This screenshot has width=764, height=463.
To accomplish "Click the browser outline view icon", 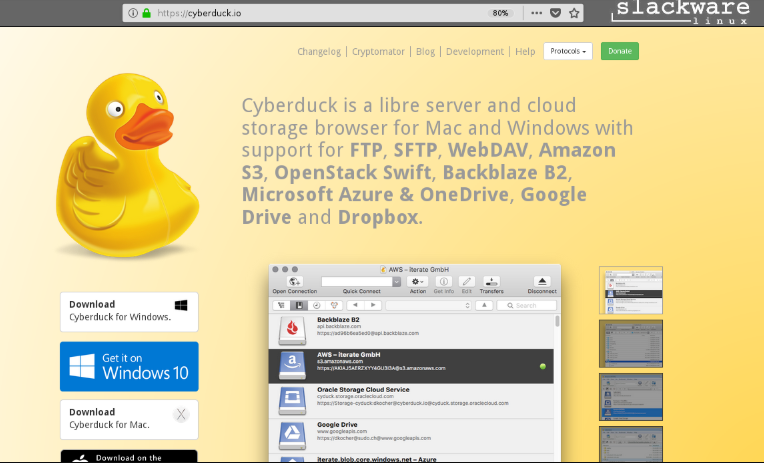I will pyautogui.click(x=281, y=306).
